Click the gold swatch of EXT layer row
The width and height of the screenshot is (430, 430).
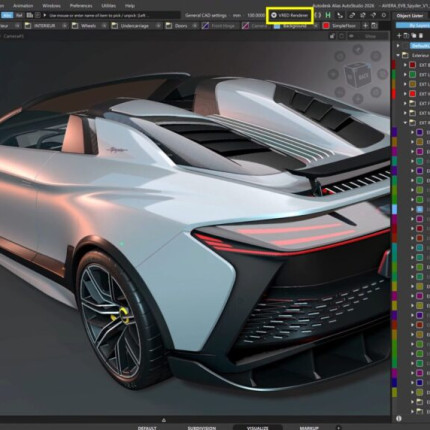coord(413,84)
